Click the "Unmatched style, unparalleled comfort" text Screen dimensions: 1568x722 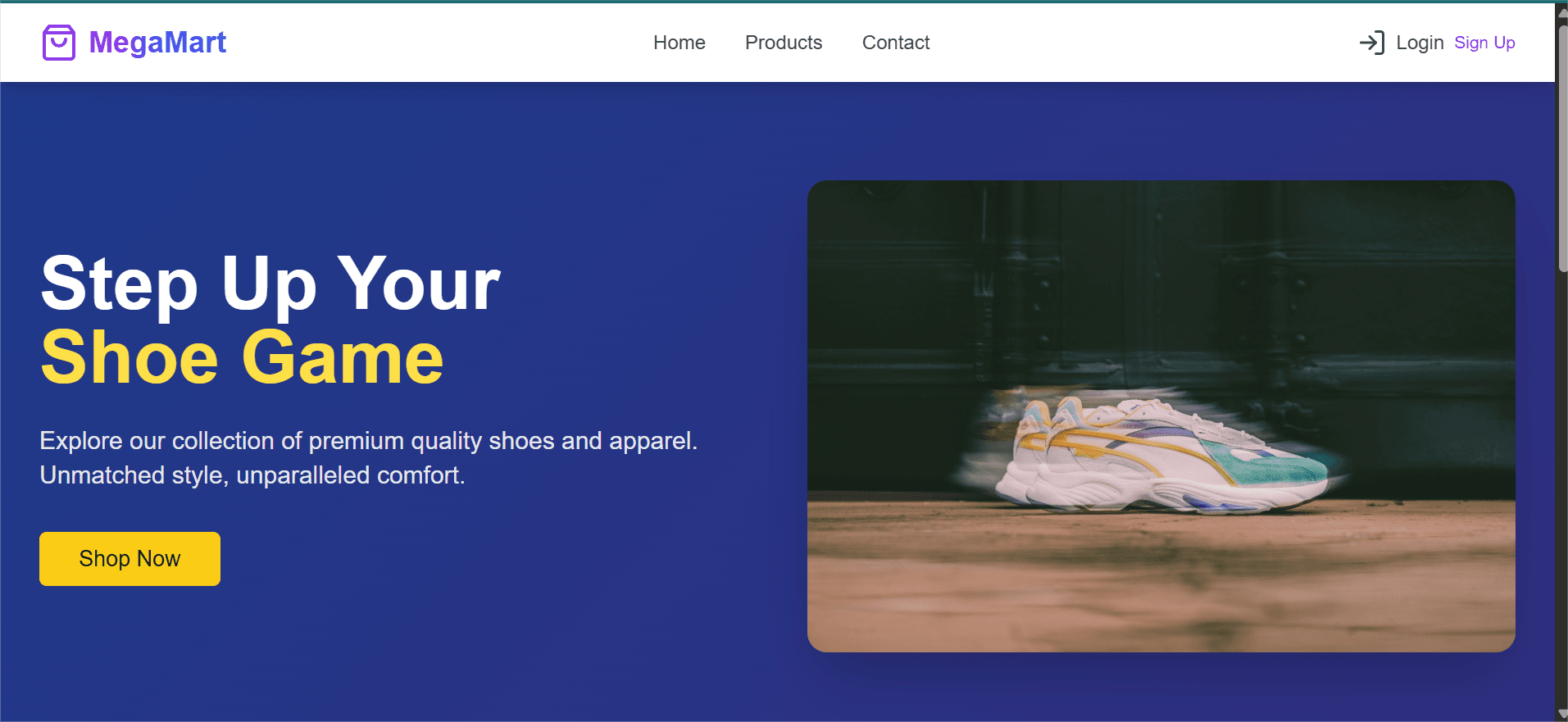click(252, 475)
